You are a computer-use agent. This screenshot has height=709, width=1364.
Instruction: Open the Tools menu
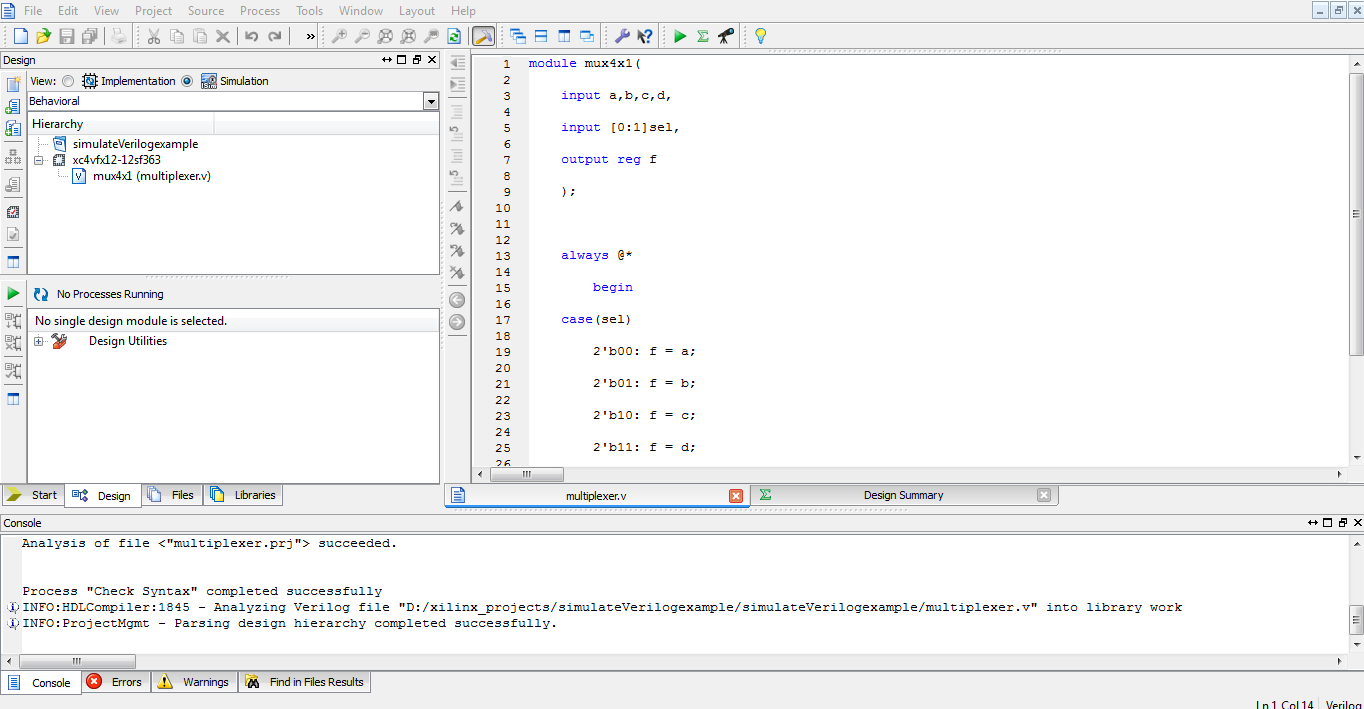[309, 11]
